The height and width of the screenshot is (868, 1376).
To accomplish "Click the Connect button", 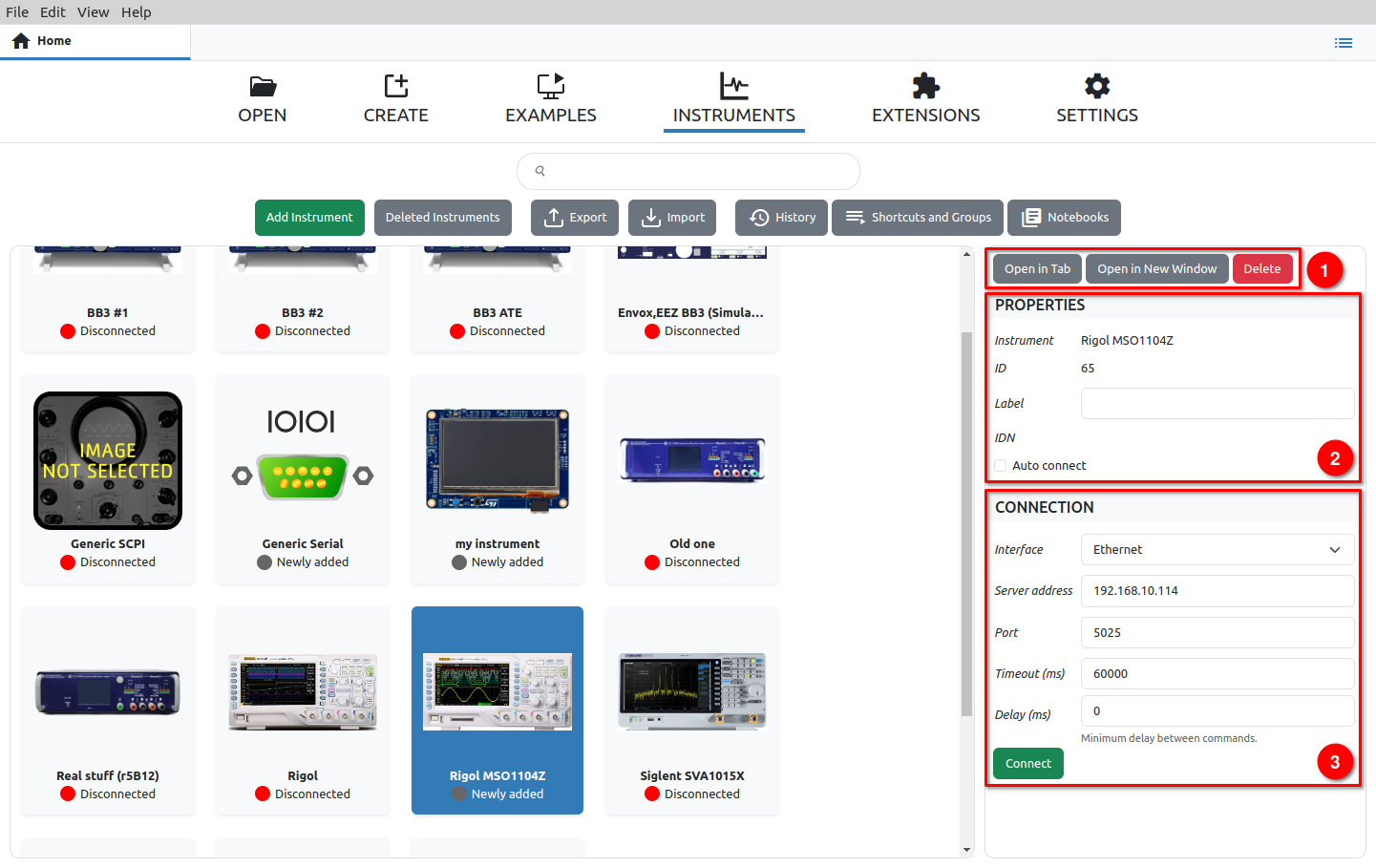I will click(x=1027, y=764).
